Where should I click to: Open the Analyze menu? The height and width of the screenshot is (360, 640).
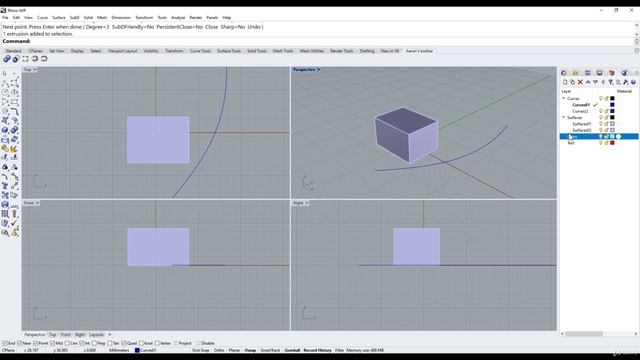tap(178, 18)
